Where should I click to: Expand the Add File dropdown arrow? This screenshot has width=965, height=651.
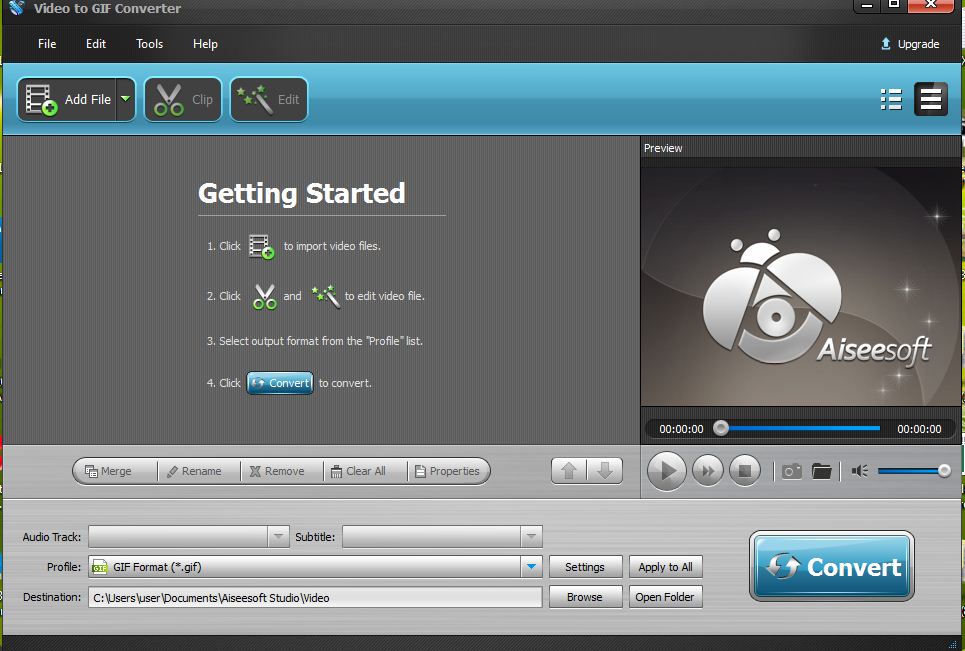tap(126, 99)
